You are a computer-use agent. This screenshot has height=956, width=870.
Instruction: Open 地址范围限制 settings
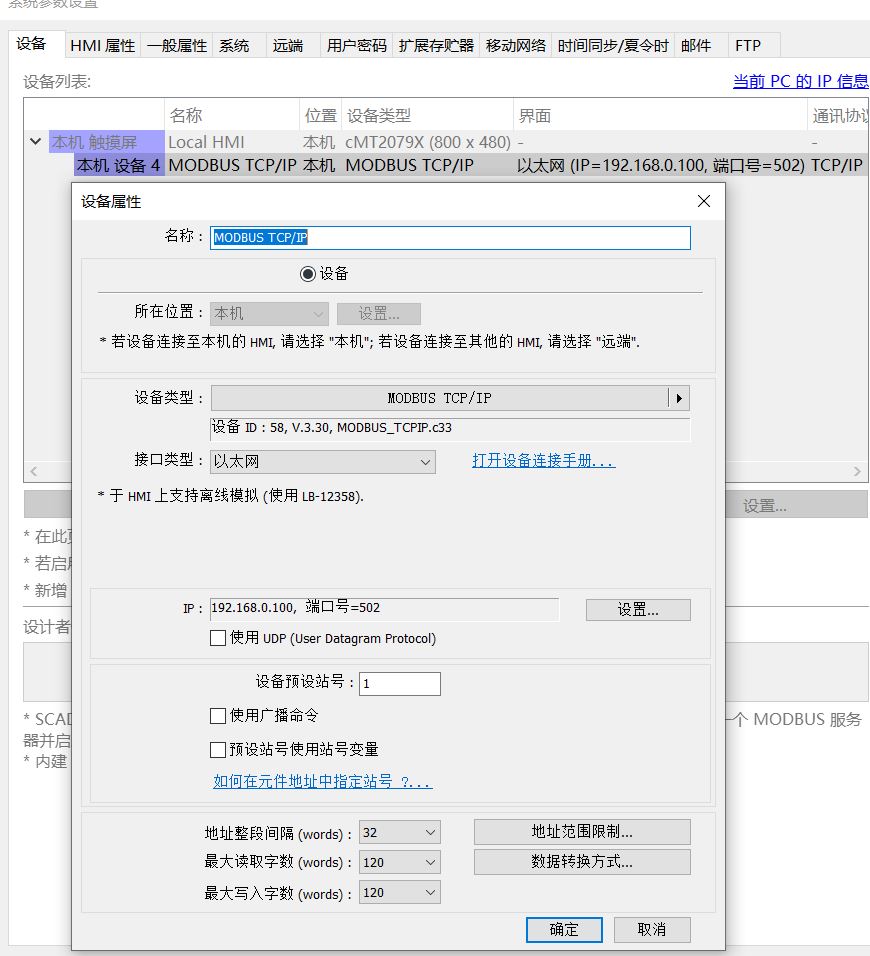(582, 832)
